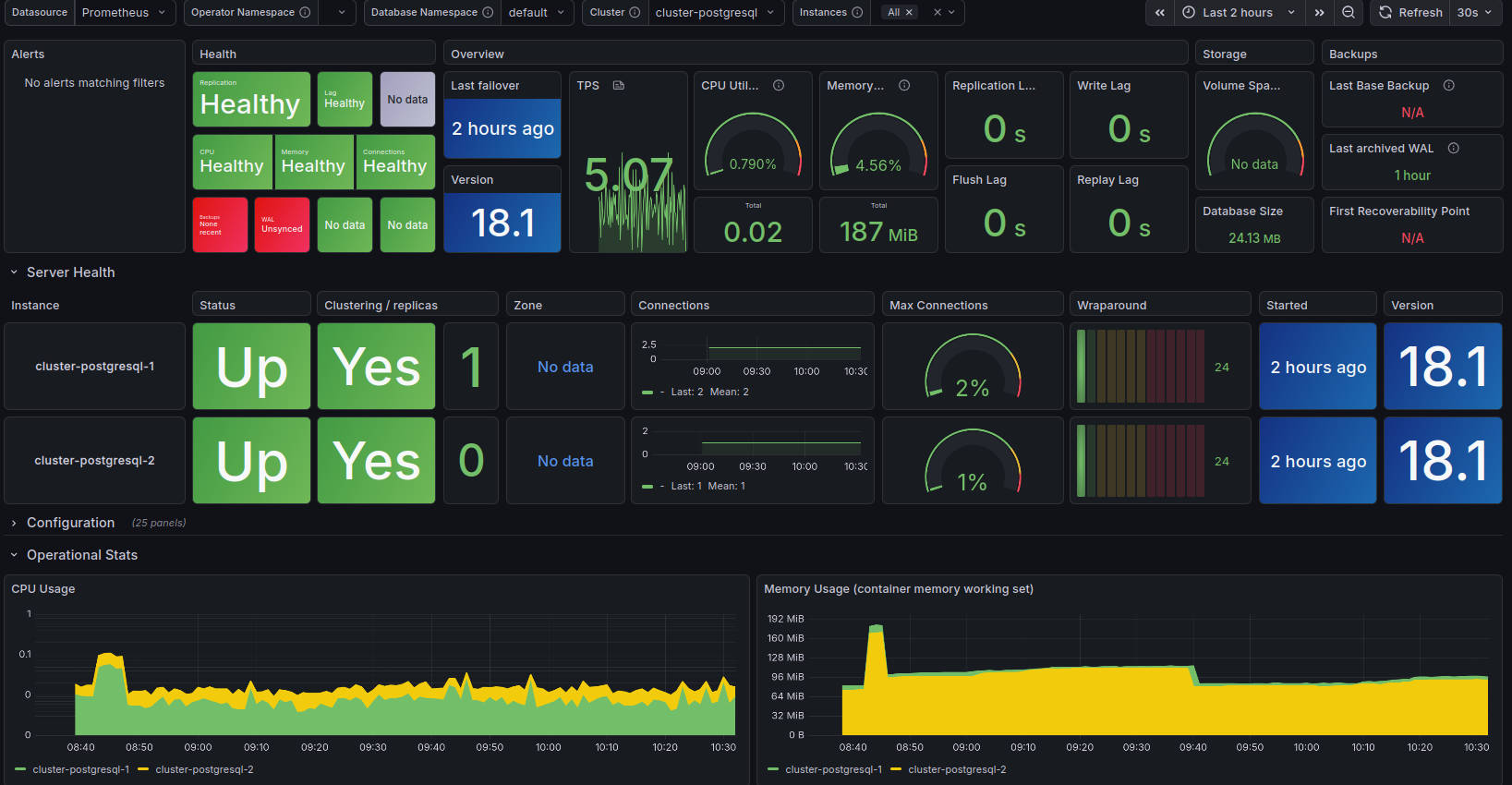Click the Operator Namespace info icon
The width and height of the screenshot is (1512, 785).
click(305, 12)
